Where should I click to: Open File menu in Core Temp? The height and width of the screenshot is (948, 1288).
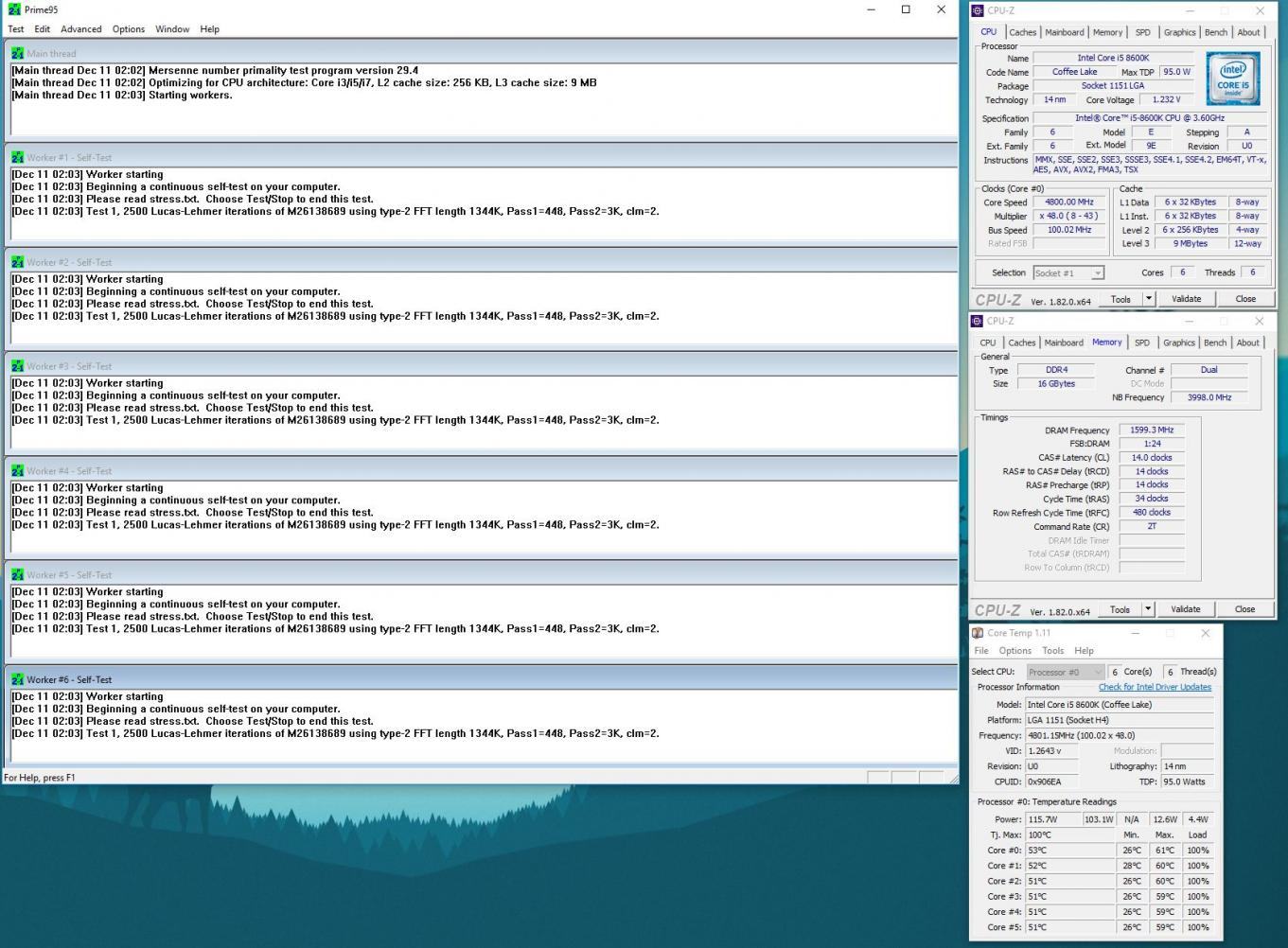click(x=981, y=651)
